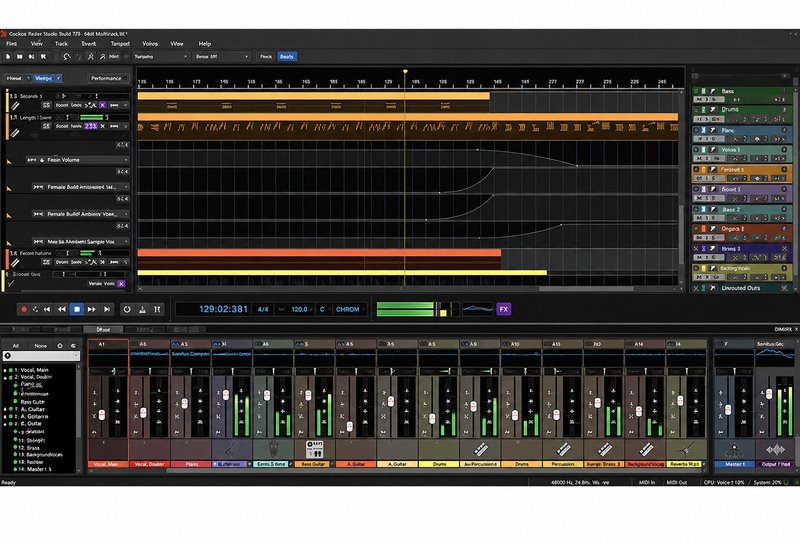This screenshot has height=542, width=800.
Task: Click the Piano channel fader knob
Action: (x=184, y=404)
